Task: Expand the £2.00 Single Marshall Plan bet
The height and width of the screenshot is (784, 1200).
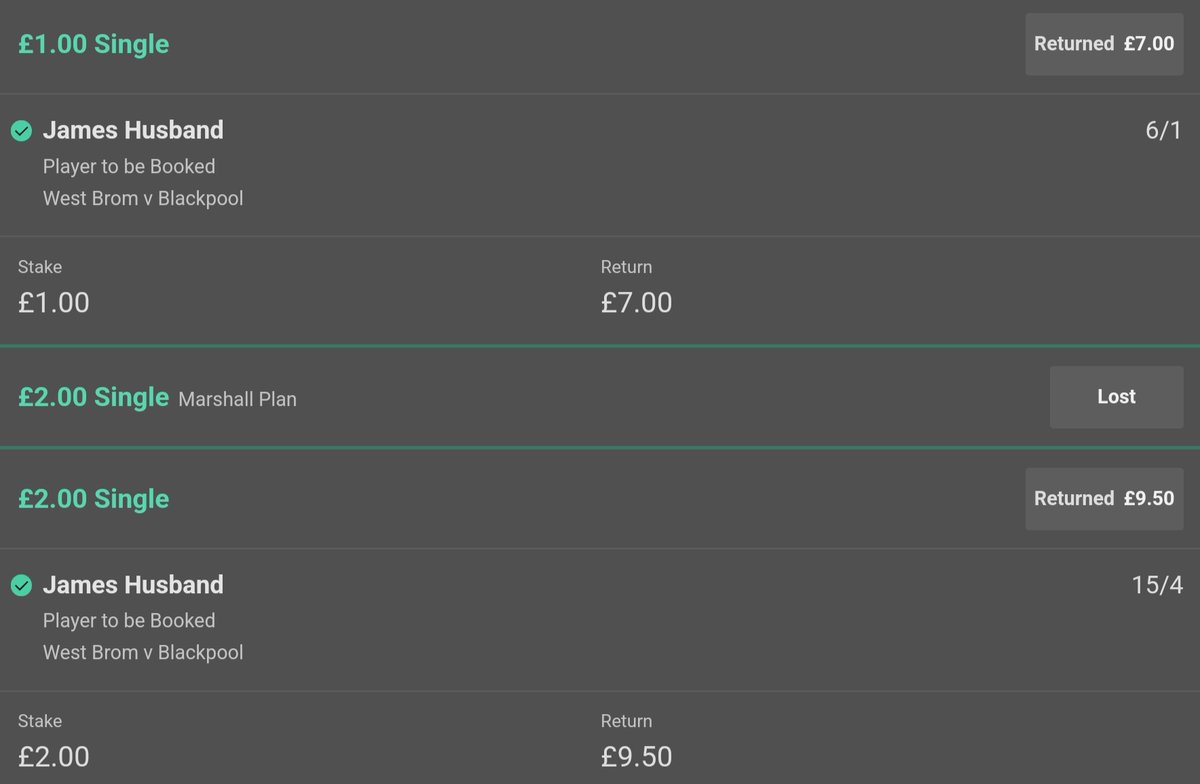Action: pos(600,397)
